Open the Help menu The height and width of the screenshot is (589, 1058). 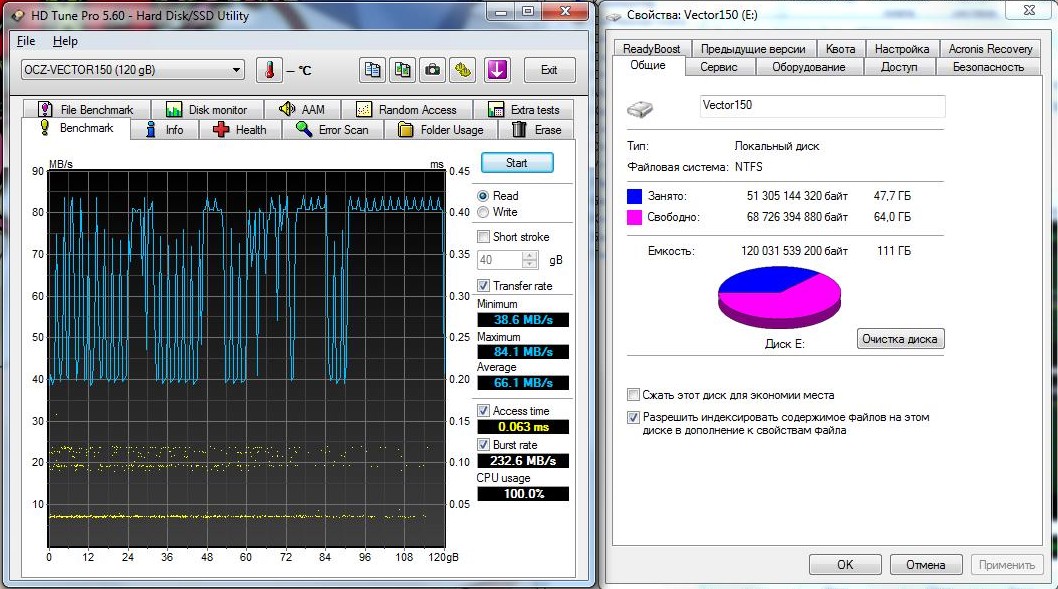(65, 41)
